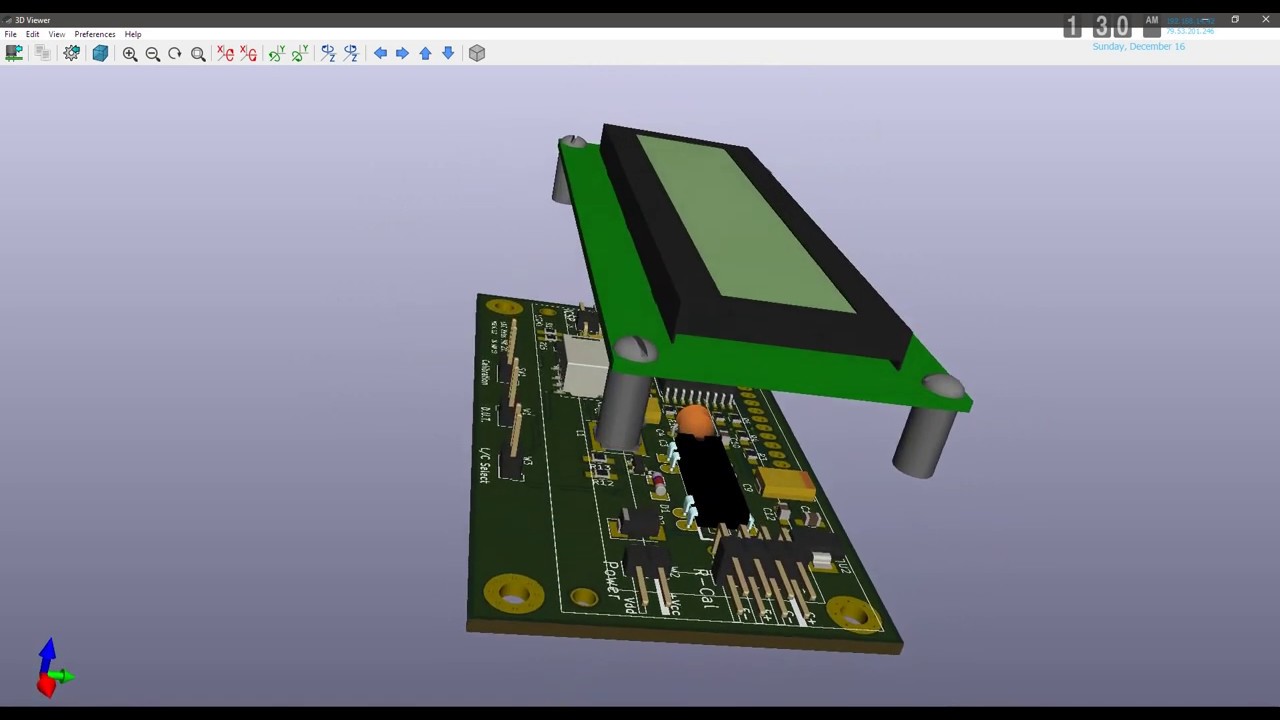Rotate X clockwise with the first red icon

click(226, 53)
